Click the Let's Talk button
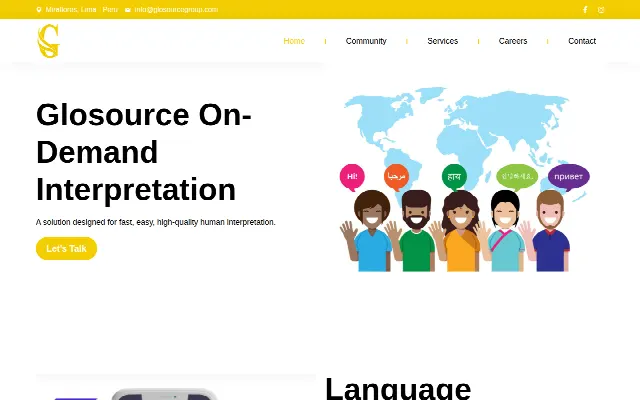 [67, 249]
